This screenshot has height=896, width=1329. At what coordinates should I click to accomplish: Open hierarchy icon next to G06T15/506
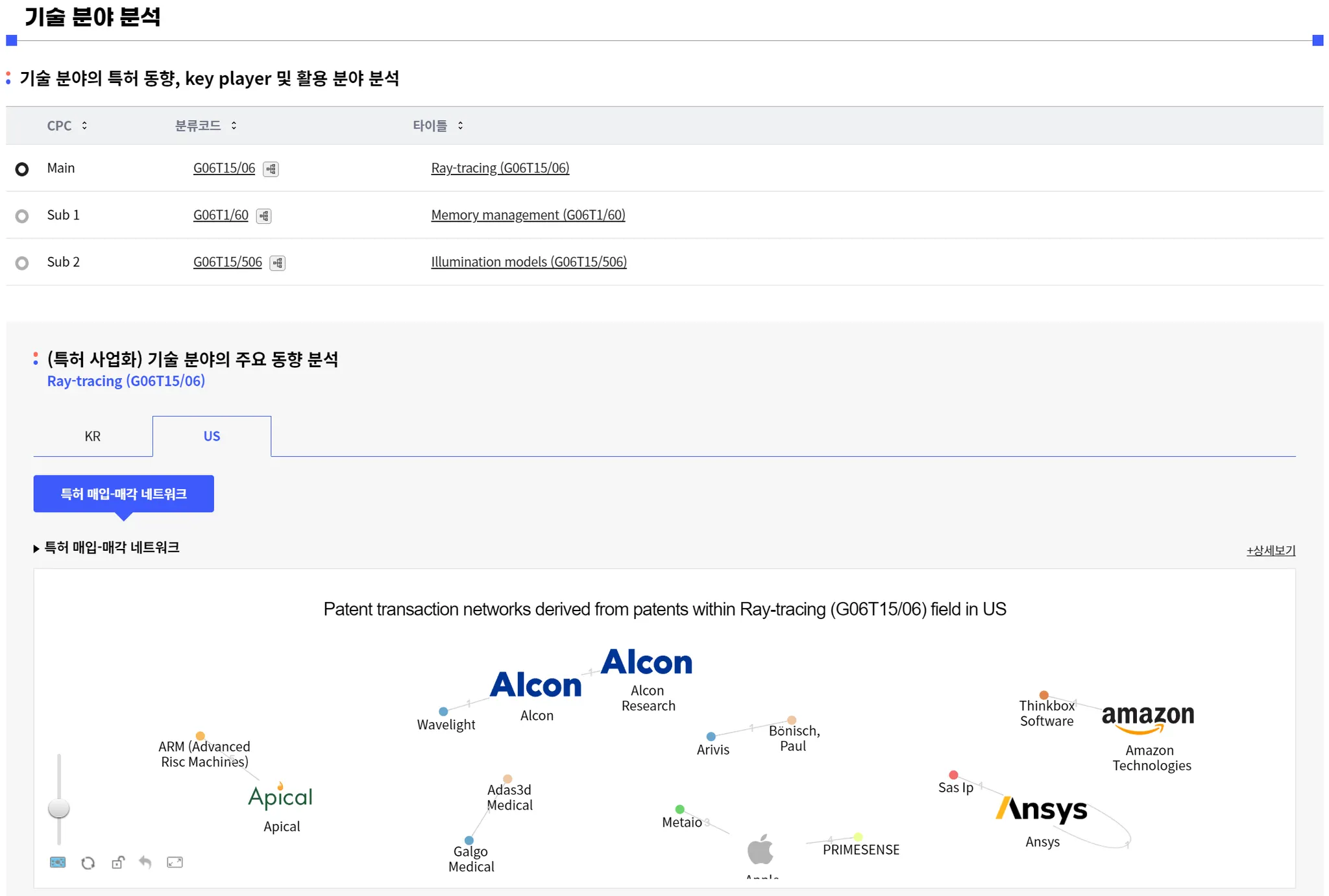(x=277, y=263)
